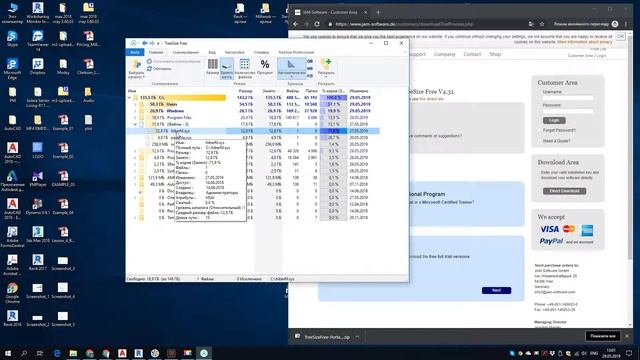This screenshot has width=640, height=360.
Task: Click the Chrome reload page icon
Action: coord(317,24)
